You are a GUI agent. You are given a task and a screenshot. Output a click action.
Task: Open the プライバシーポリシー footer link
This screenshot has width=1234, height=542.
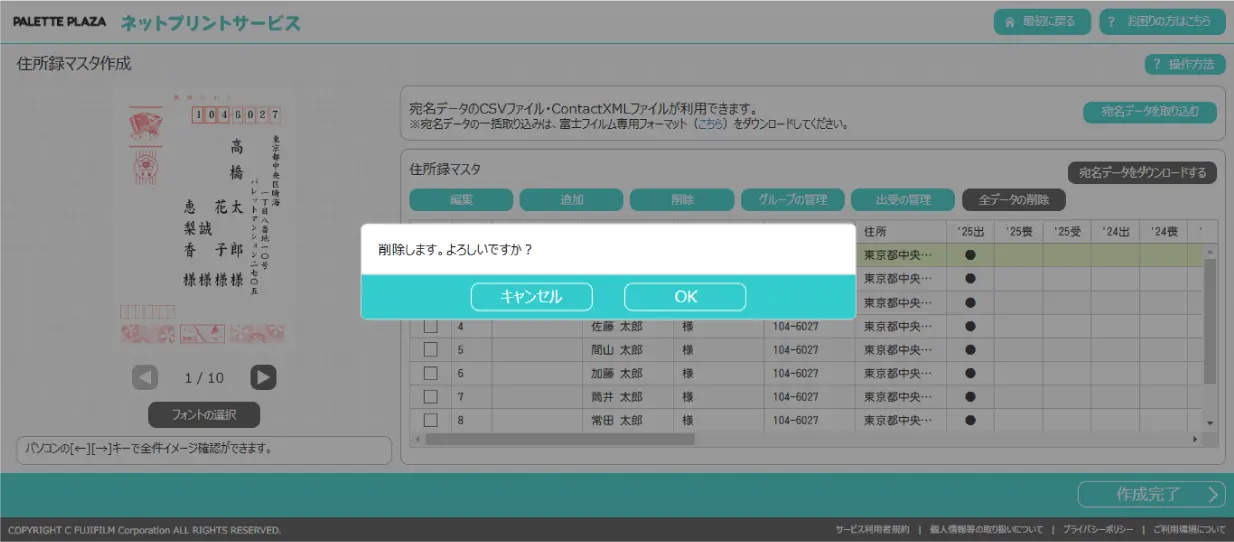[1097, 530]
